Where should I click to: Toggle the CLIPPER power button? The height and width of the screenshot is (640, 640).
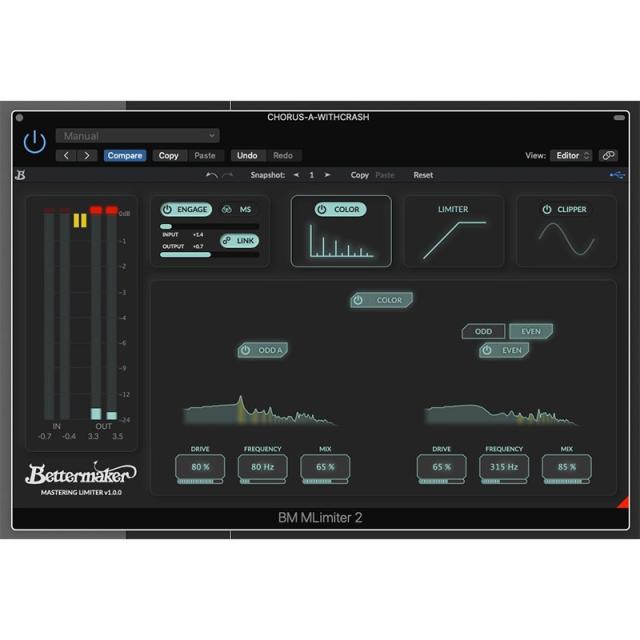(547, 209)
